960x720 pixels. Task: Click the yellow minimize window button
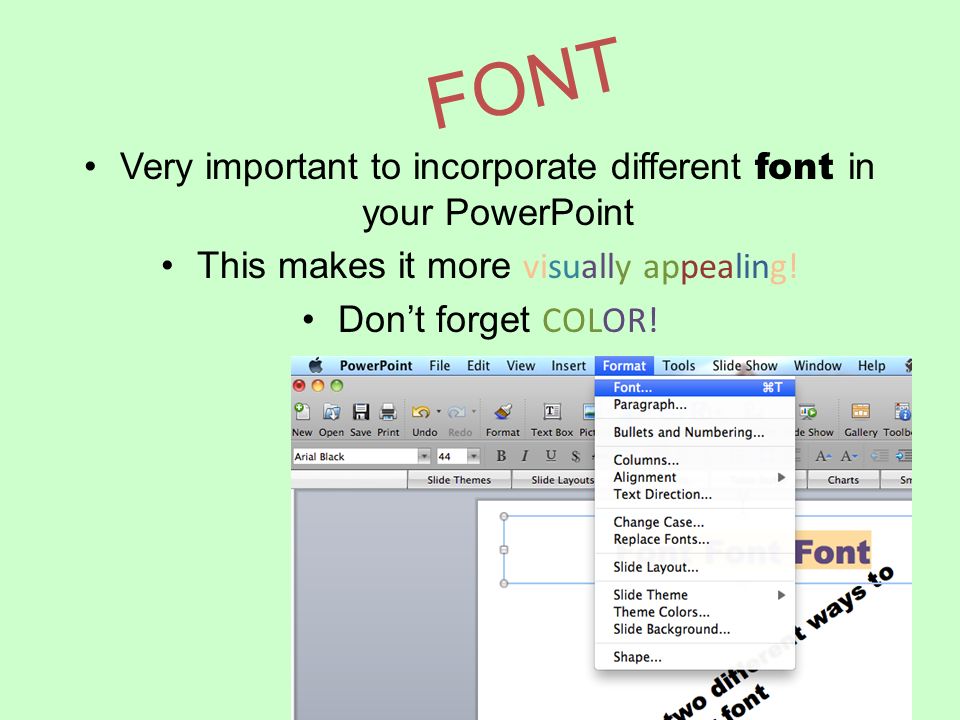click(318, 386)
